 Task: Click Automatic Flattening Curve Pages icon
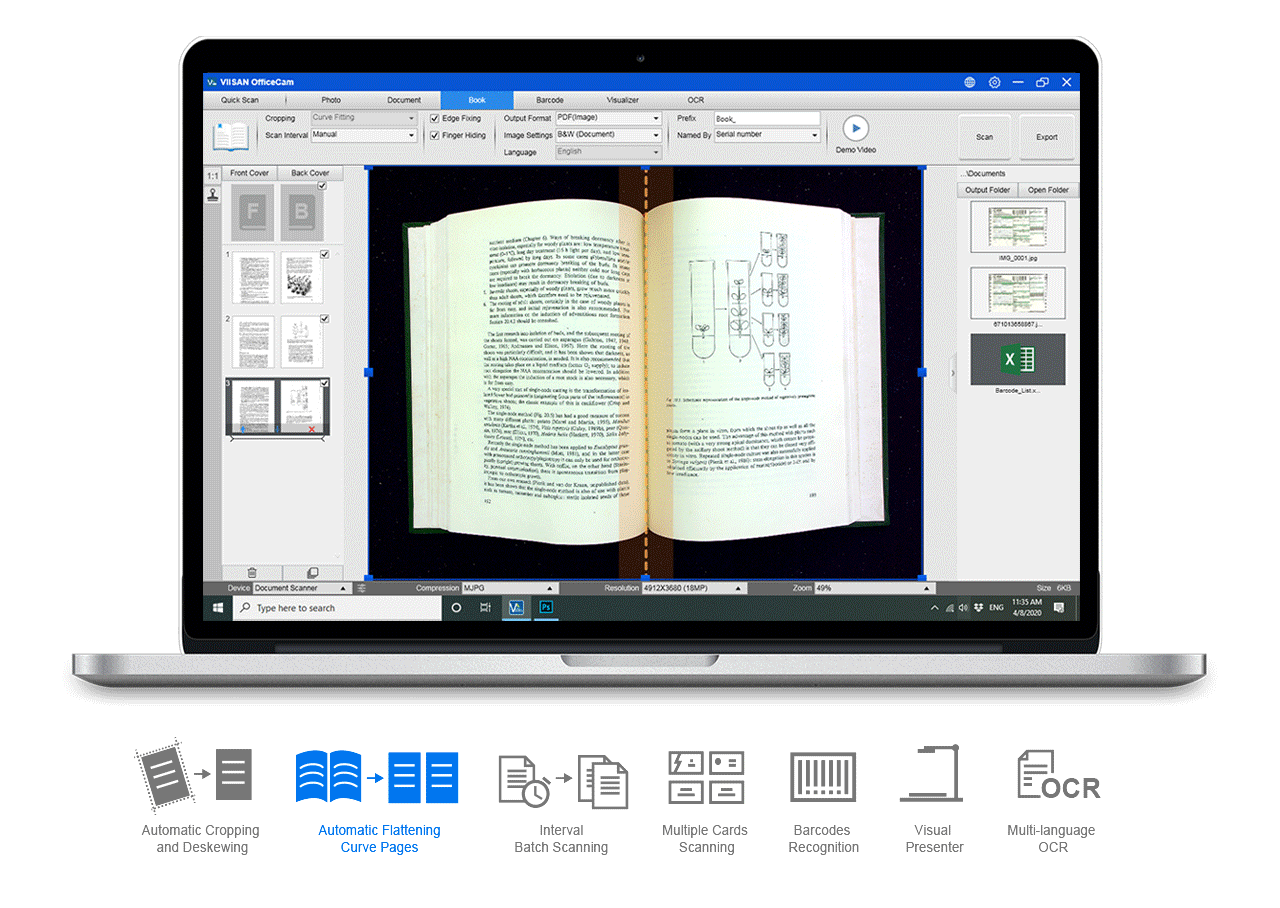pyautogui.click(x=377, y=777)
